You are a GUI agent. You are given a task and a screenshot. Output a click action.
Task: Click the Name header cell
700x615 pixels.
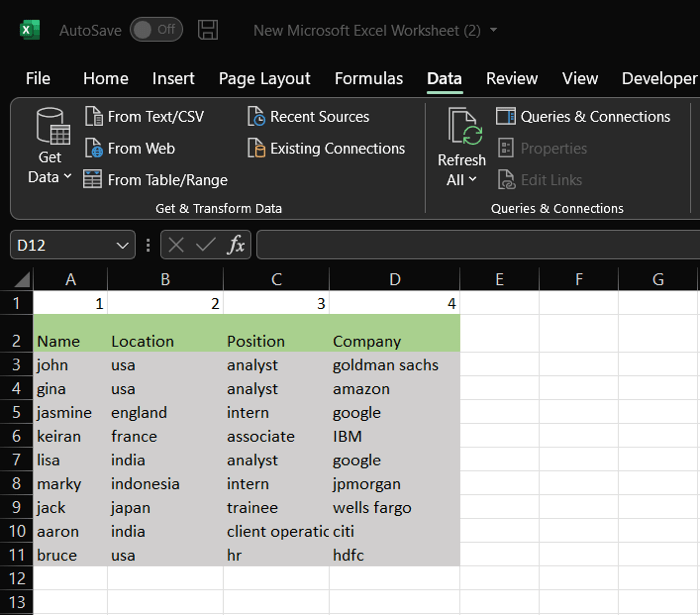[70, 333]
